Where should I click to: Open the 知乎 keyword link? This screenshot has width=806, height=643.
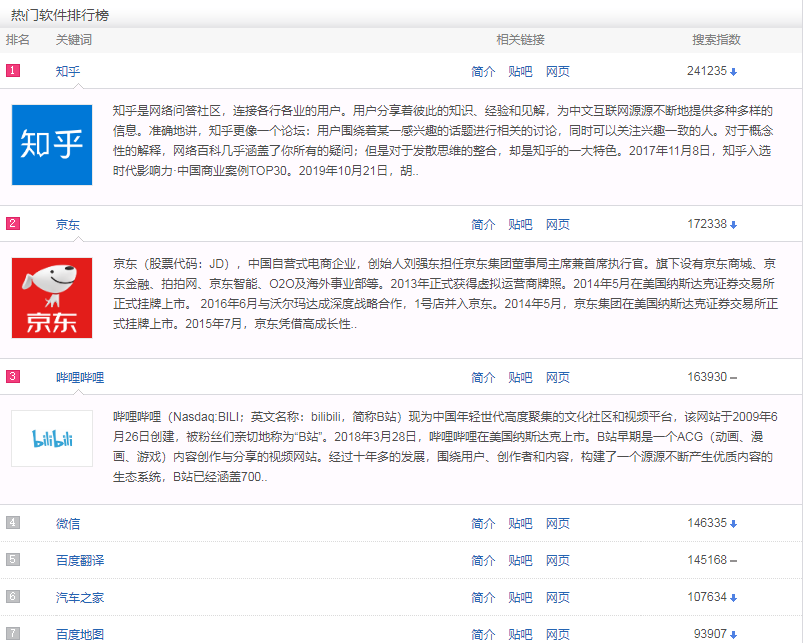(68, 71)
